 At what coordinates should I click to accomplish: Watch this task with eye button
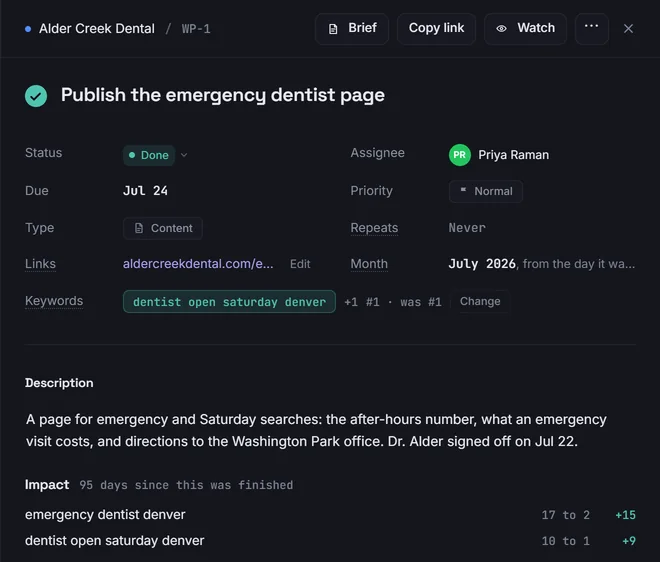click(525, 29)
